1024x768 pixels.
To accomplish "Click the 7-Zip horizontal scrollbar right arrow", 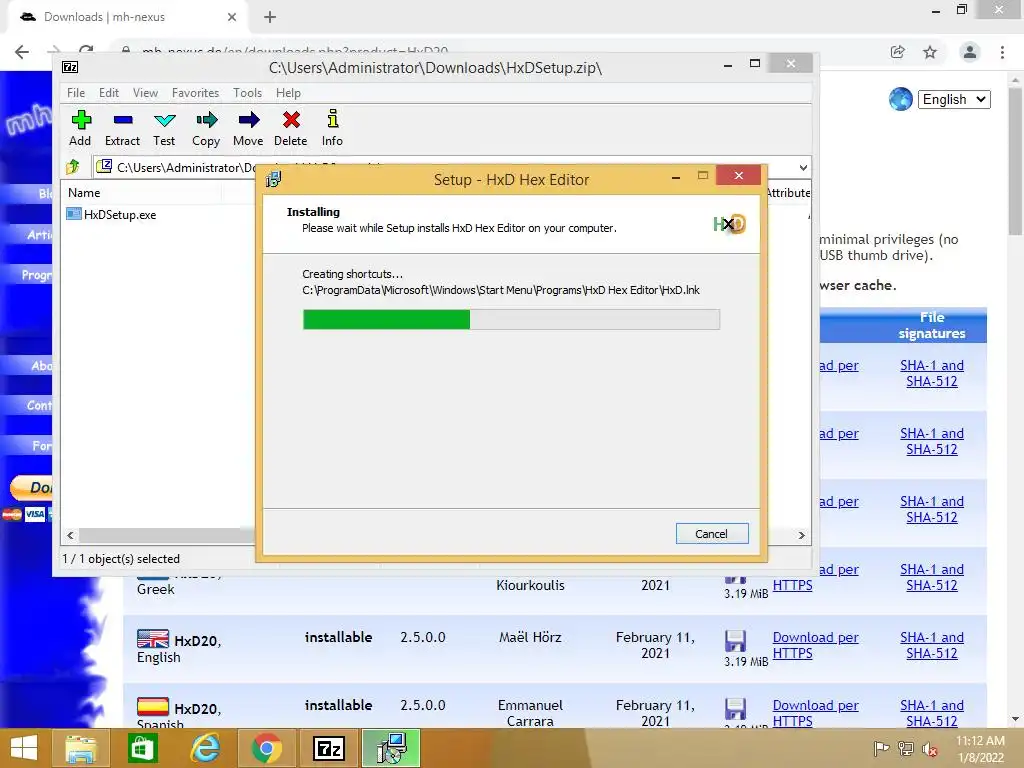I will click(802, 536).
